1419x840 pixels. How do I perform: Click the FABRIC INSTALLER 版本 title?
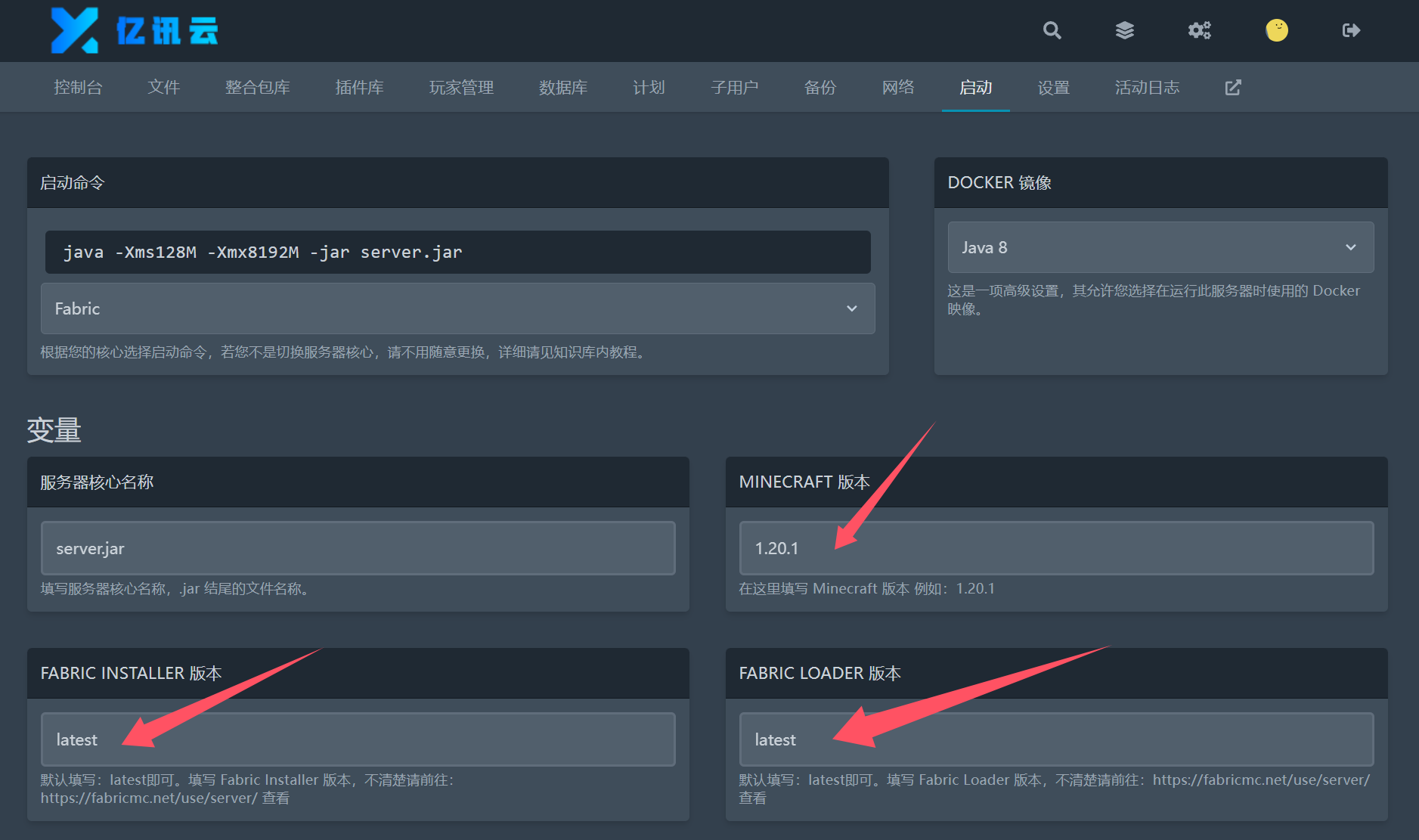(x=131, y=674)
